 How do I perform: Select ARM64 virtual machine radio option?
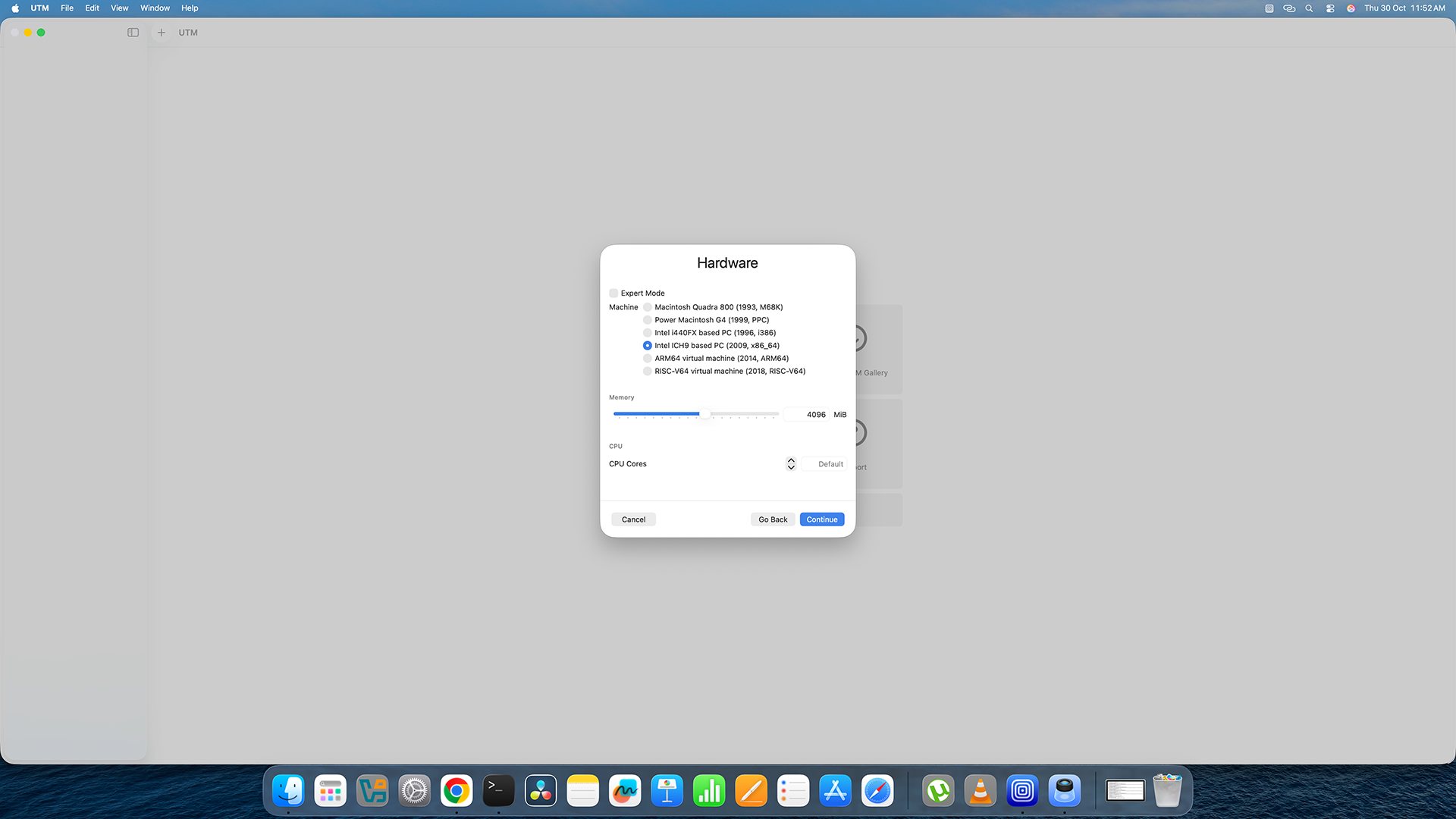[x=647, y=359]
